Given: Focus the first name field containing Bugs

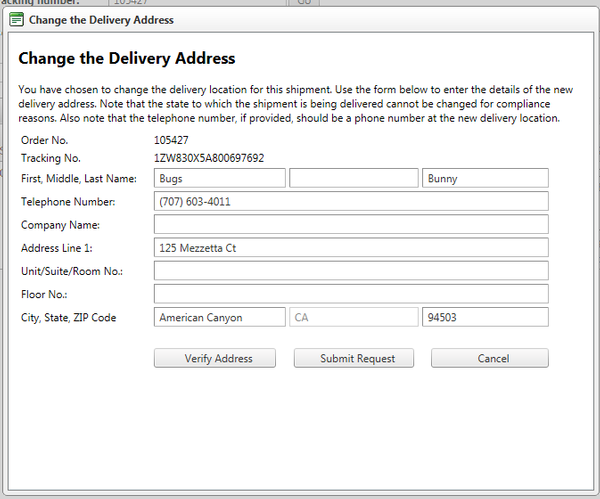Looking at the screenshot, I should click(220, 178).
